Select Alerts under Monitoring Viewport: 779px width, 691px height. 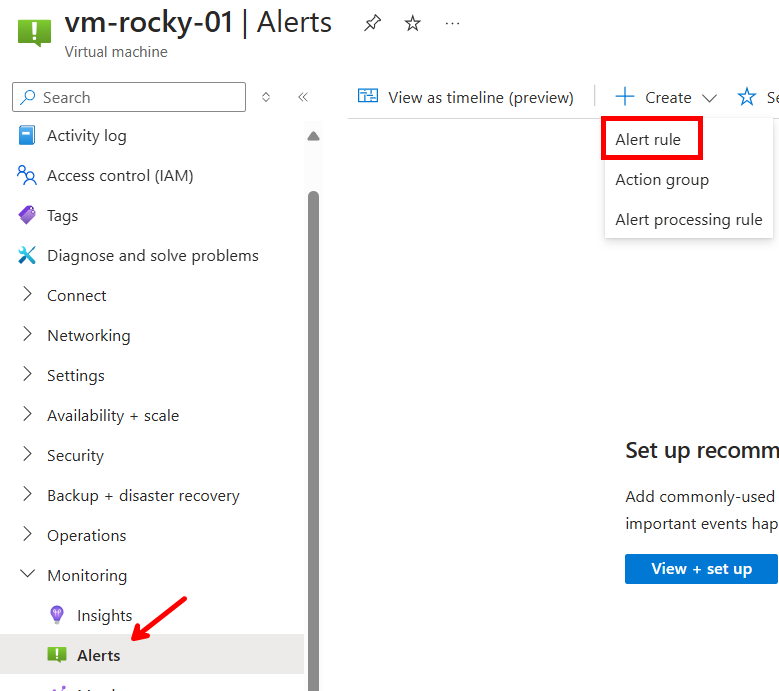click(x=152, y=654)
